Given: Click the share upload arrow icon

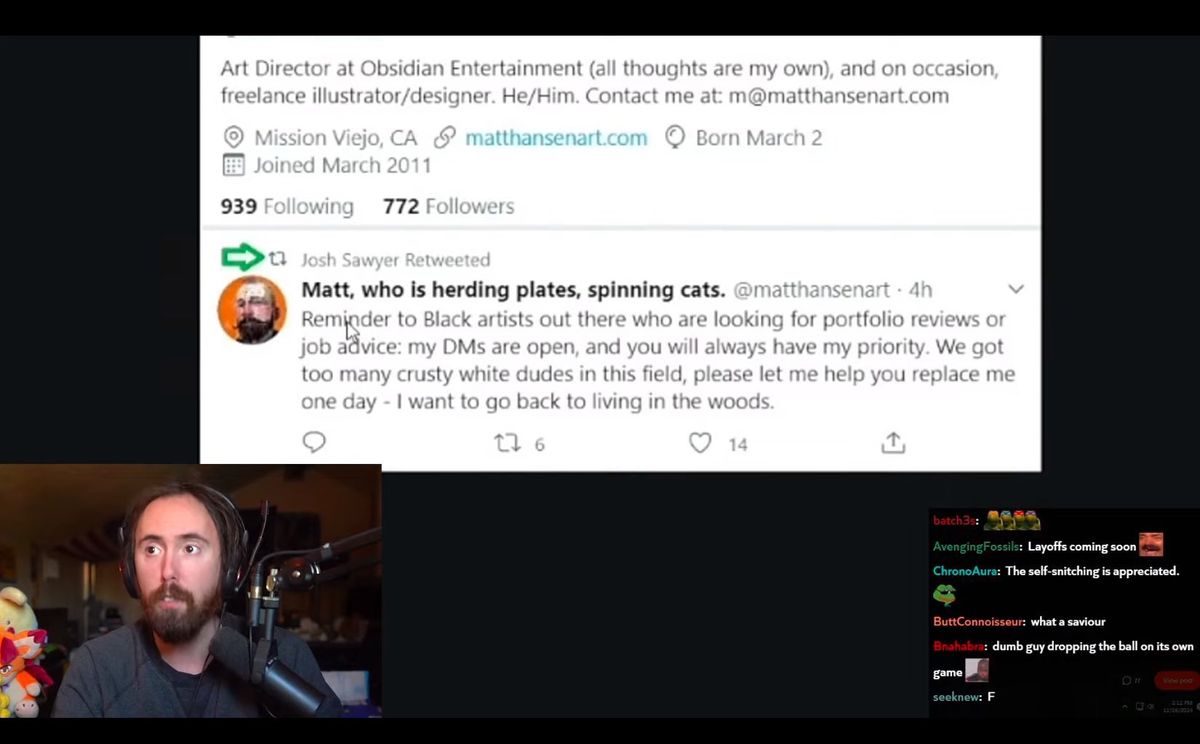Looking at the screenshot, I should coord(893,442).
